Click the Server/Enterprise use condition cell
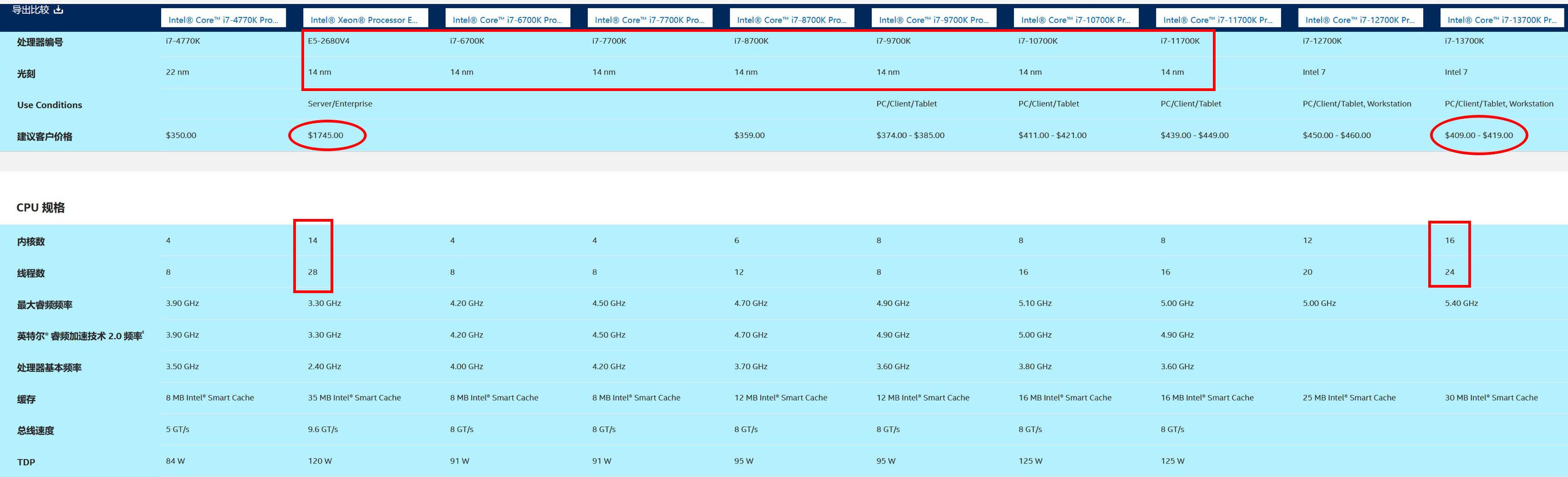 (x=340, y=103)
